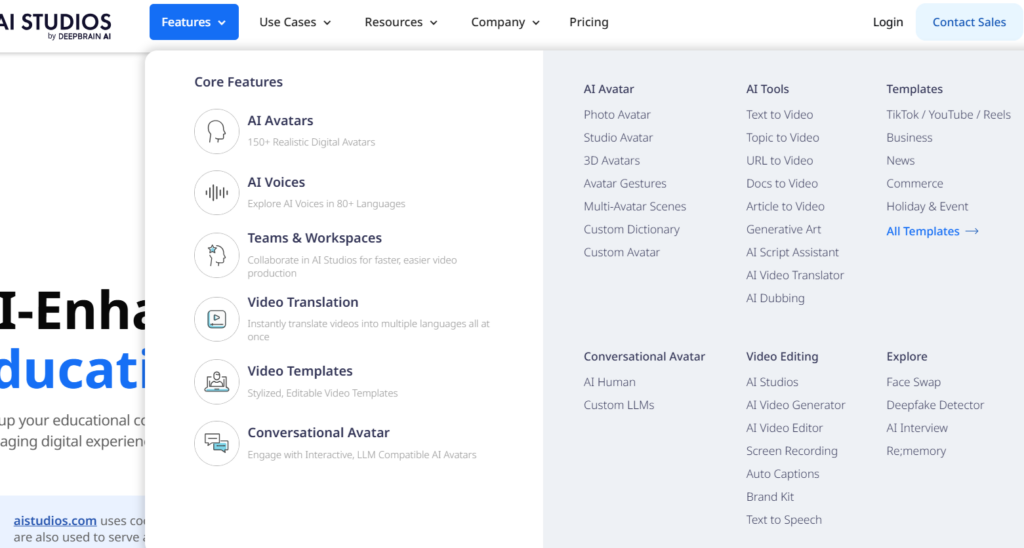Viewport: 1024px width, 548px height.
Task: Expand the Resources dropdown
Action: pyautogui.click(x=401, y=22)
